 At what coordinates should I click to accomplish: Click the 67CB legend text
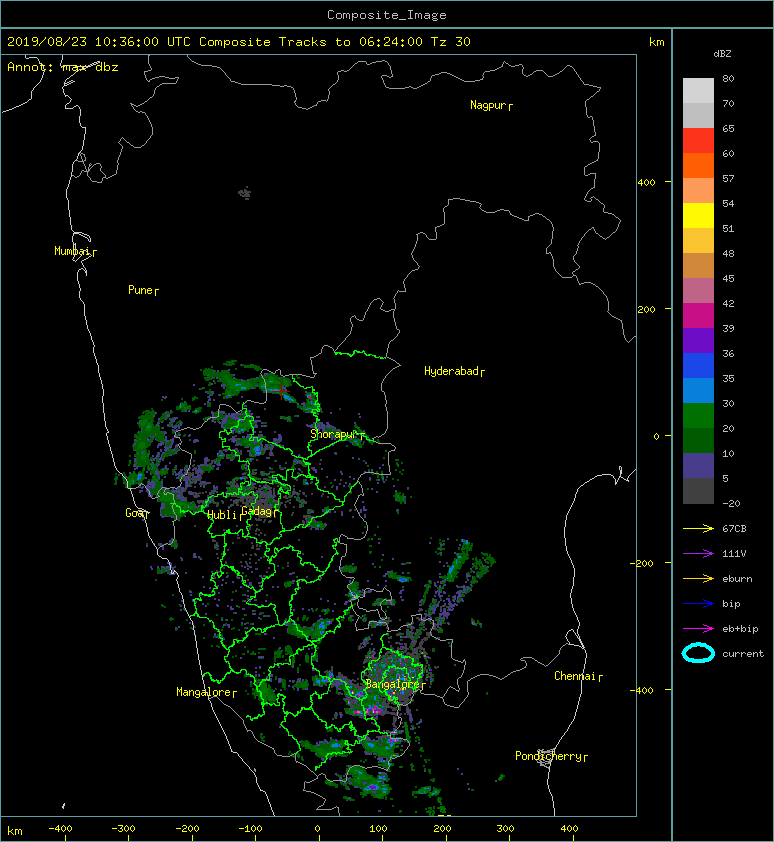pos(734,529)
